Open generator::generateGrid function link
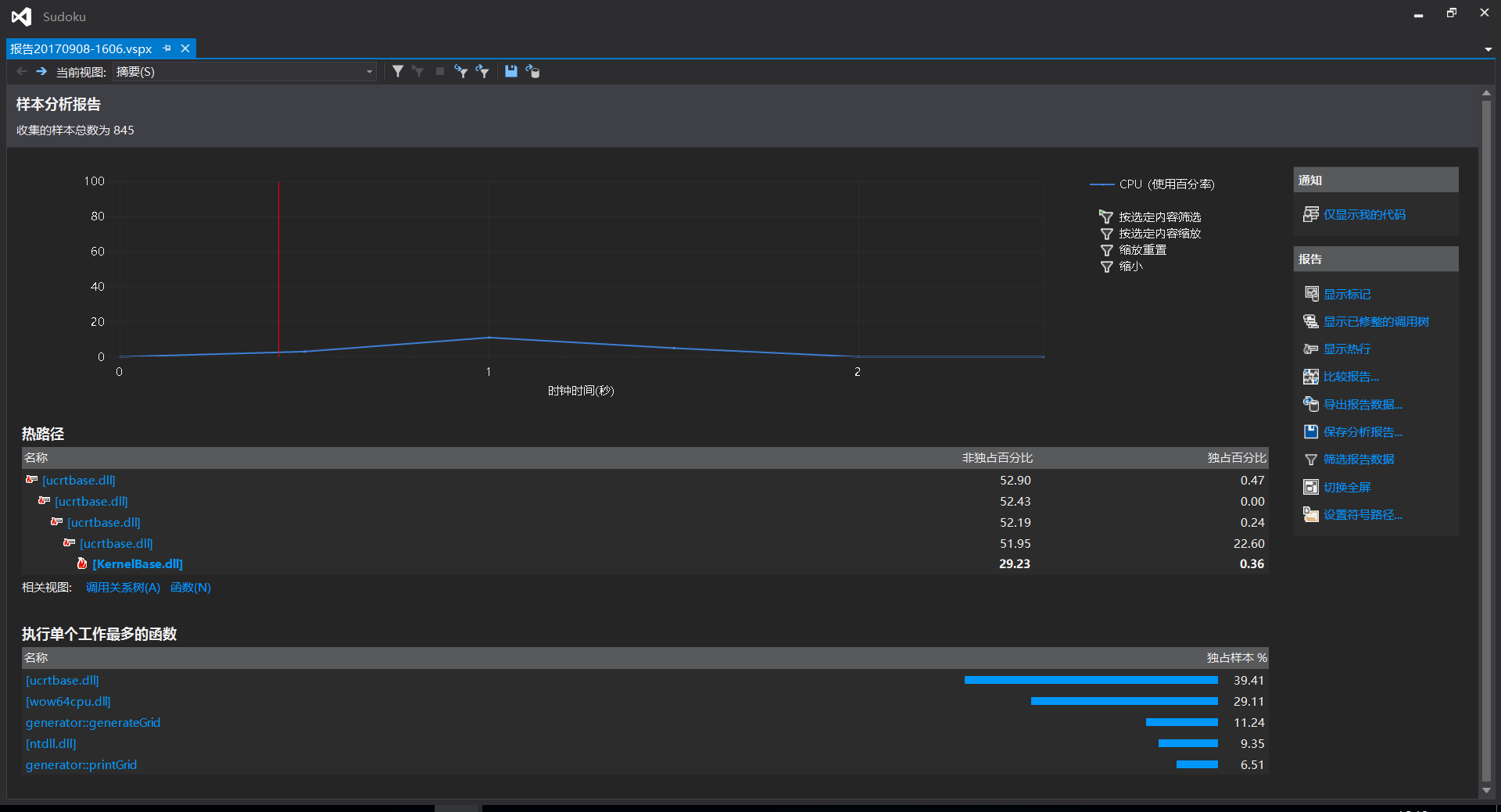The width and height of the screenshot is (1501, 812). pyautogui.click(x=93, y=722)
